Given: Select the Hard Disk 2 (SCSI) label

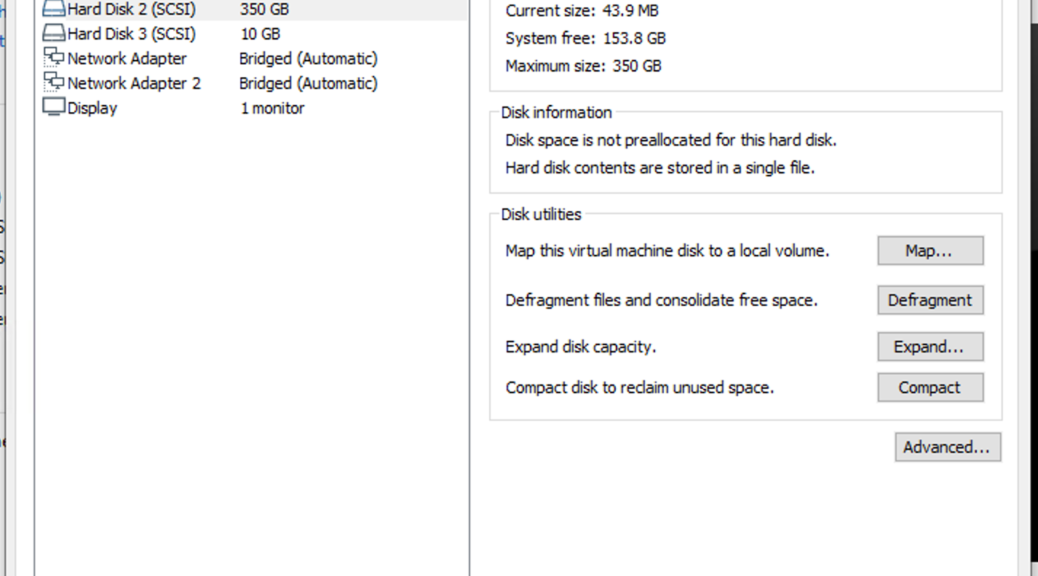Looking at the screenshot, I should (x=131, y=10).
